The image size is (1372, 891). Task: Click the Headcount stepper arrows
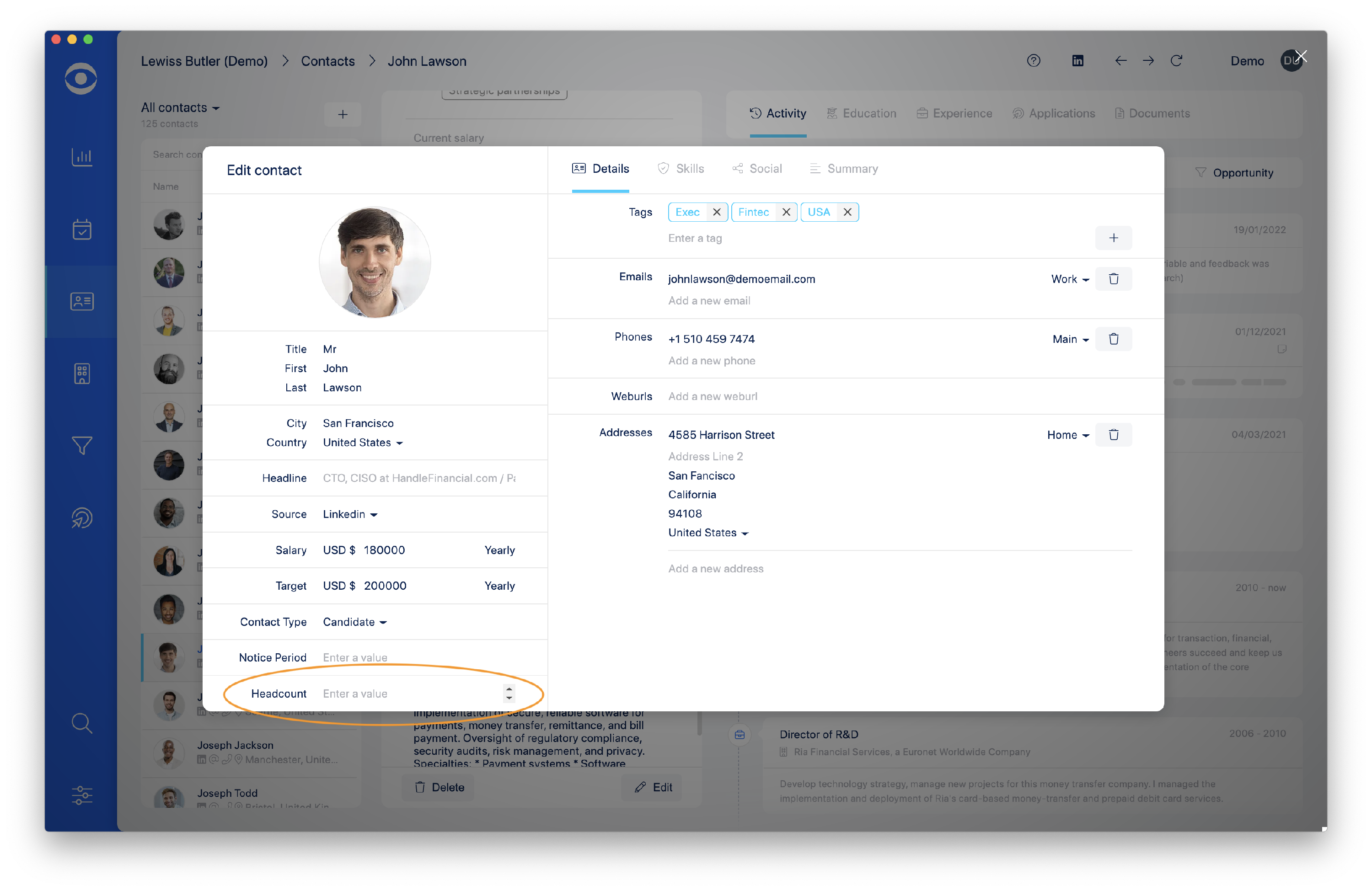click(x=509, y=694)
